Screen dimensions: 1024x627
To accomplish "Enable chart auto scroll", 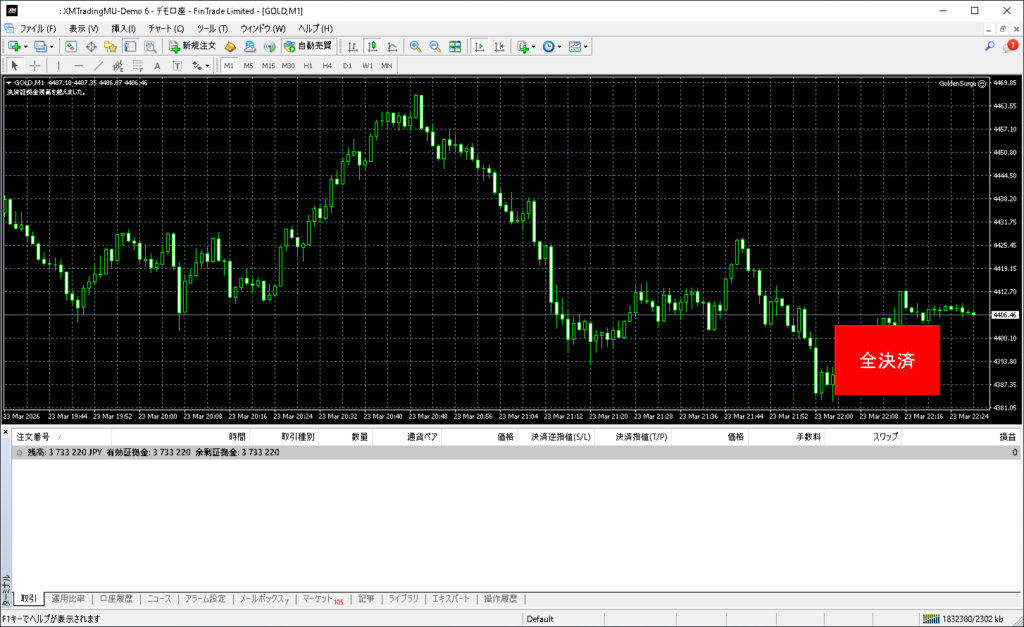I will click(480, 46).
